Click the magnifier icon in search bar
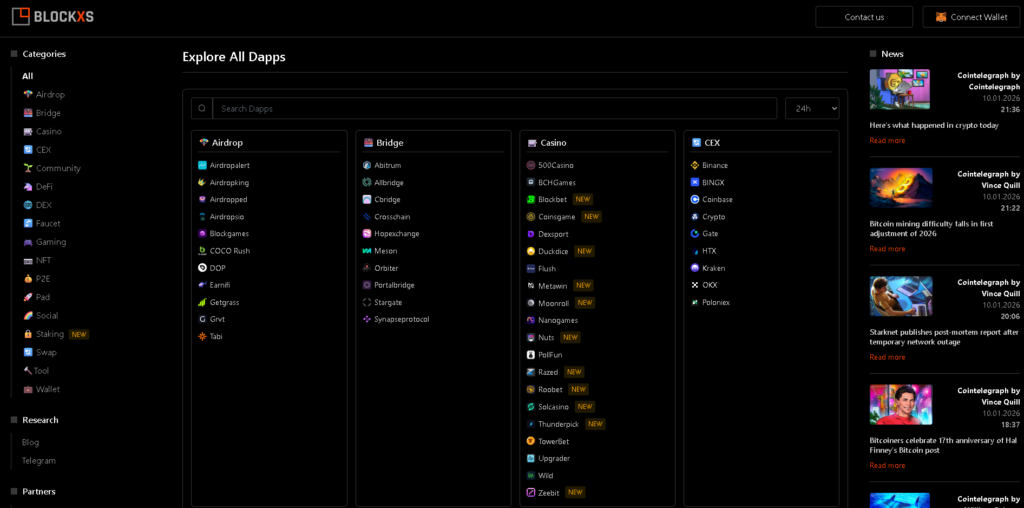 point(202,108)
